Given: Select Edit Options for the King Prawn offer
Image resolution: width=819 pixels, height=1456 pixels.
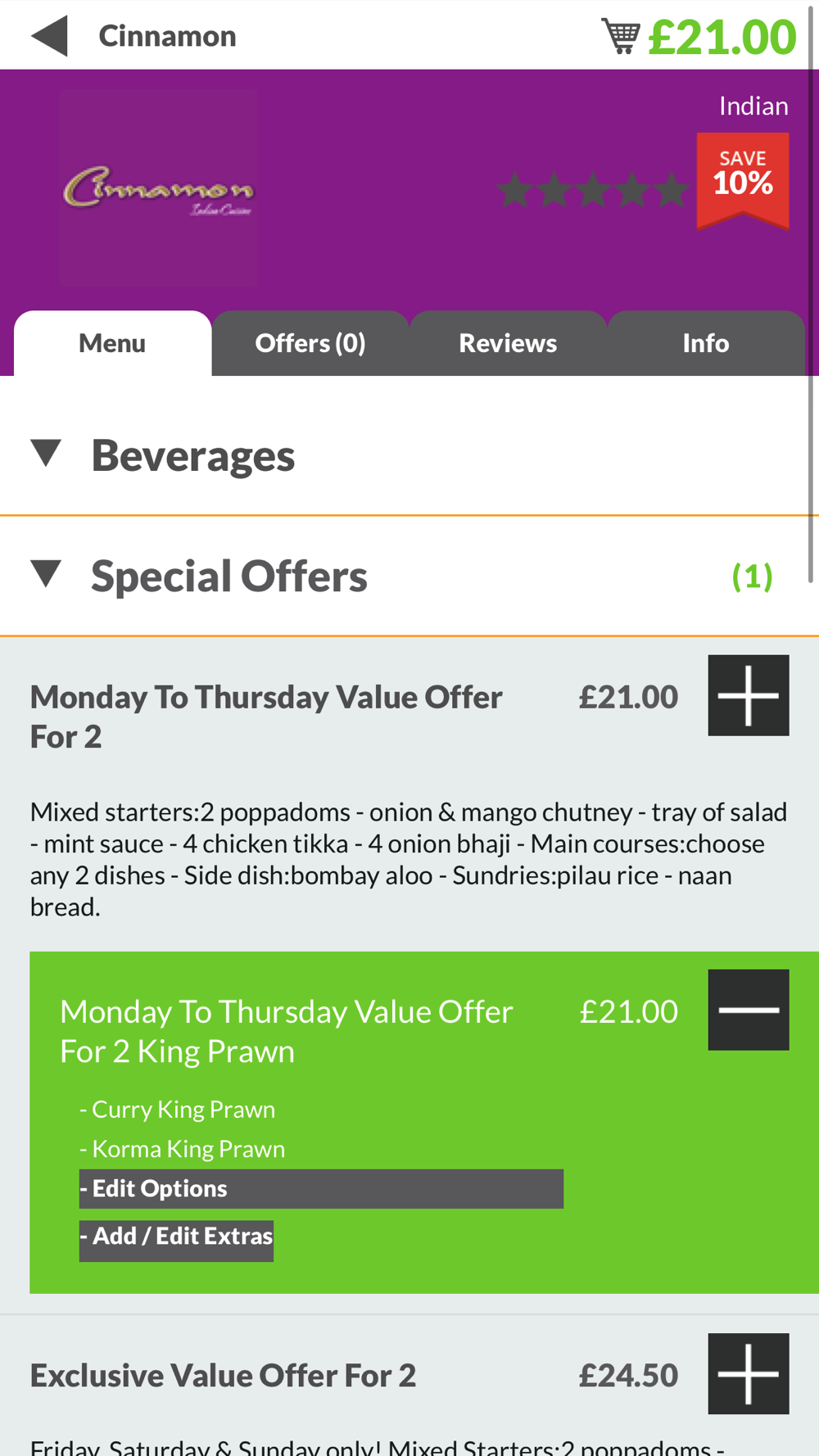Looking at the screenshot, I should [321, 1188].
